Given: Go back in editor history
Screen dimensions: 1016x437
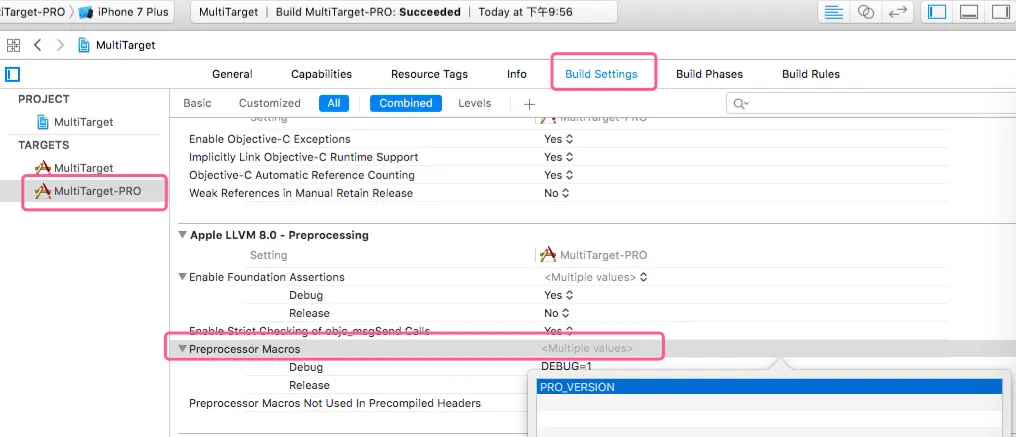Looking at the screenshot, I should (38, 45).
